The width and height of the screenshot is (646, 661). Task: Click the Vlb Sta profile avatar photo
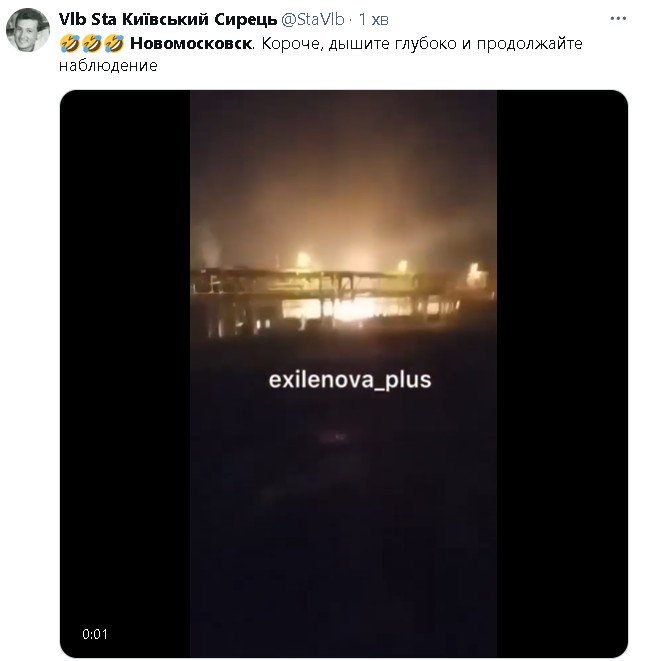pyautogui.click(x=28, y=30)
